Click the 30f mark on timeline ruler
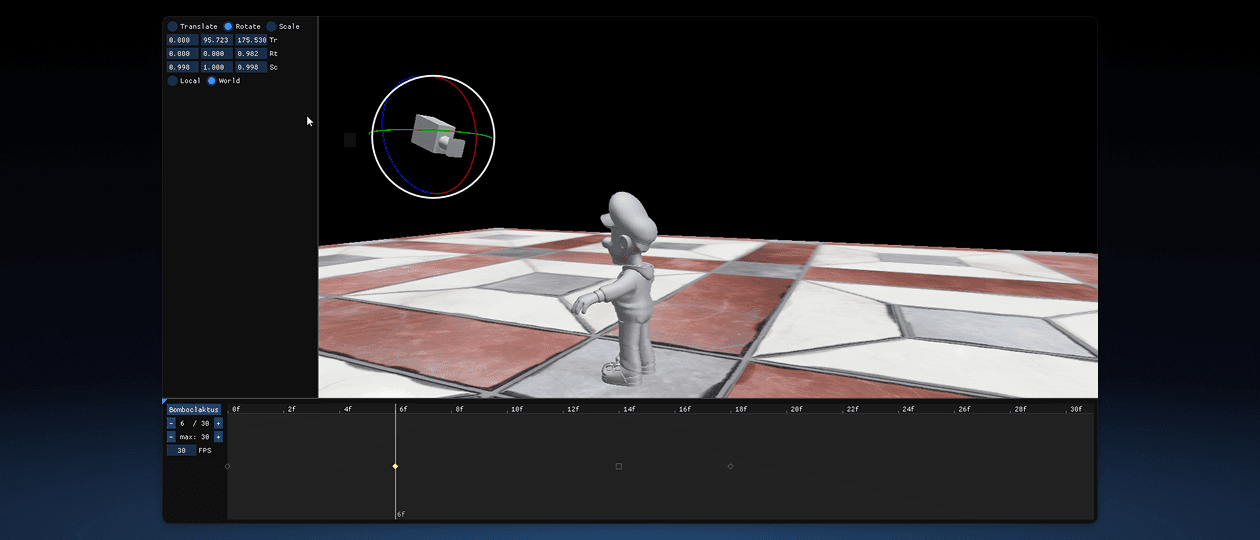Image resolution: width=1260 pixels, height=540 pixels. pos(1076,409)
